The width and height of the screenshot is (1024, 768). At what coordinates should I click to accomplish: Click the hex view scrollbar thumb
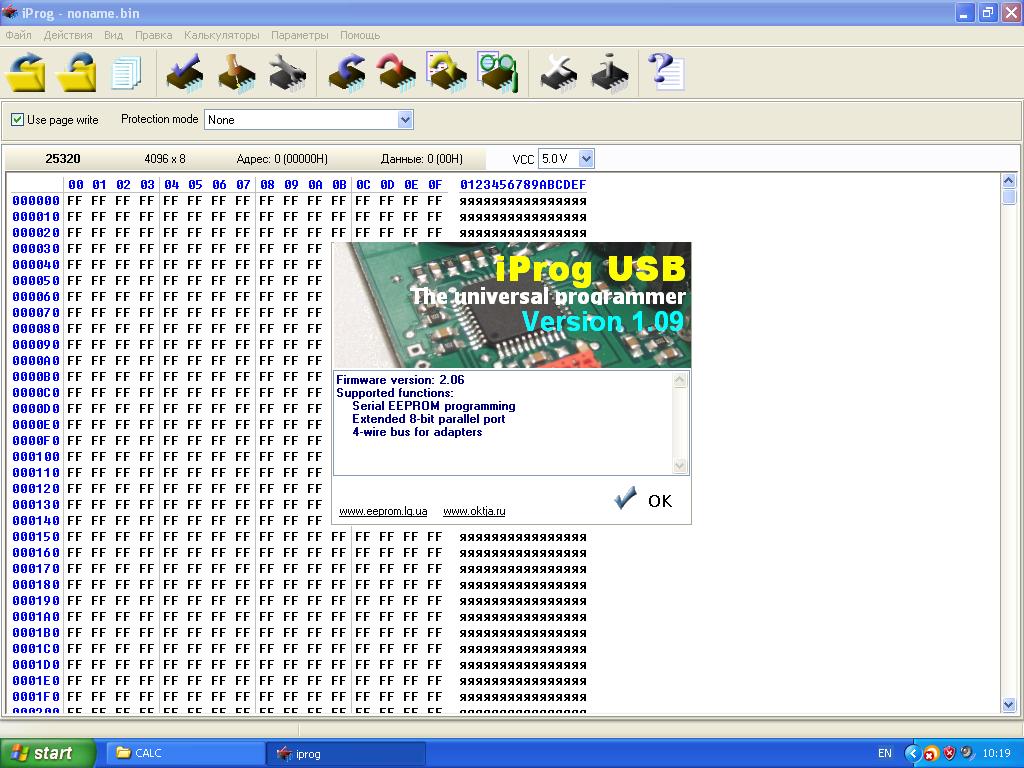[x=1009, y=197]
